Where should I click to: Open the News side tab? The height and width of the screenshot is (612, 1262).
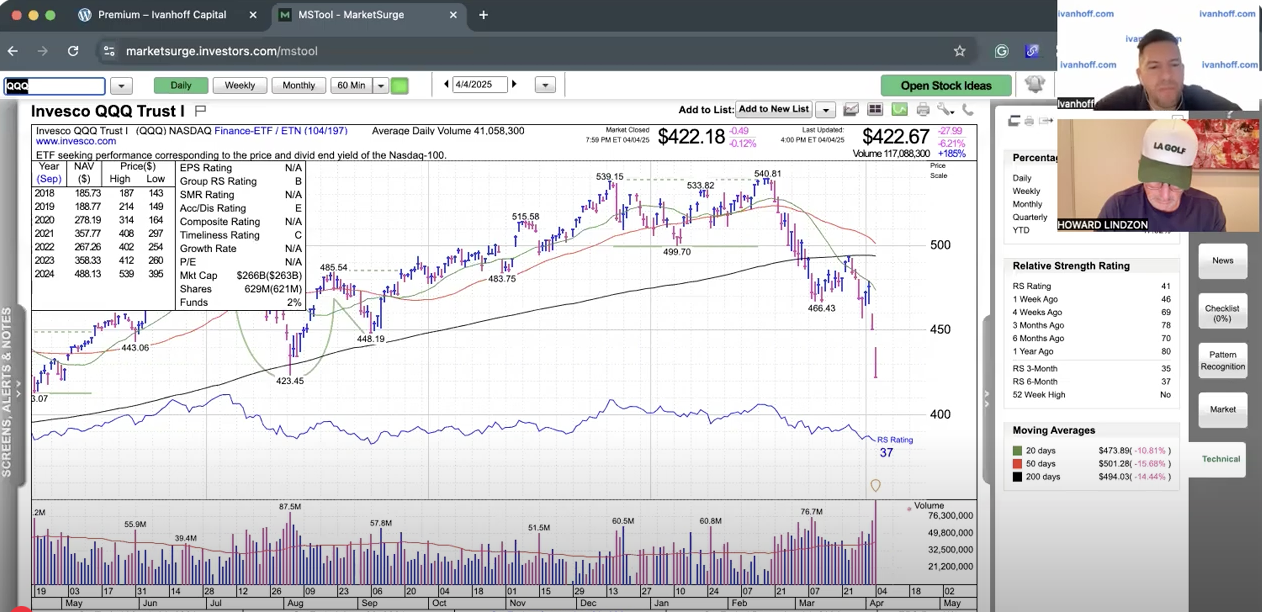click(x=1222, y=261)
